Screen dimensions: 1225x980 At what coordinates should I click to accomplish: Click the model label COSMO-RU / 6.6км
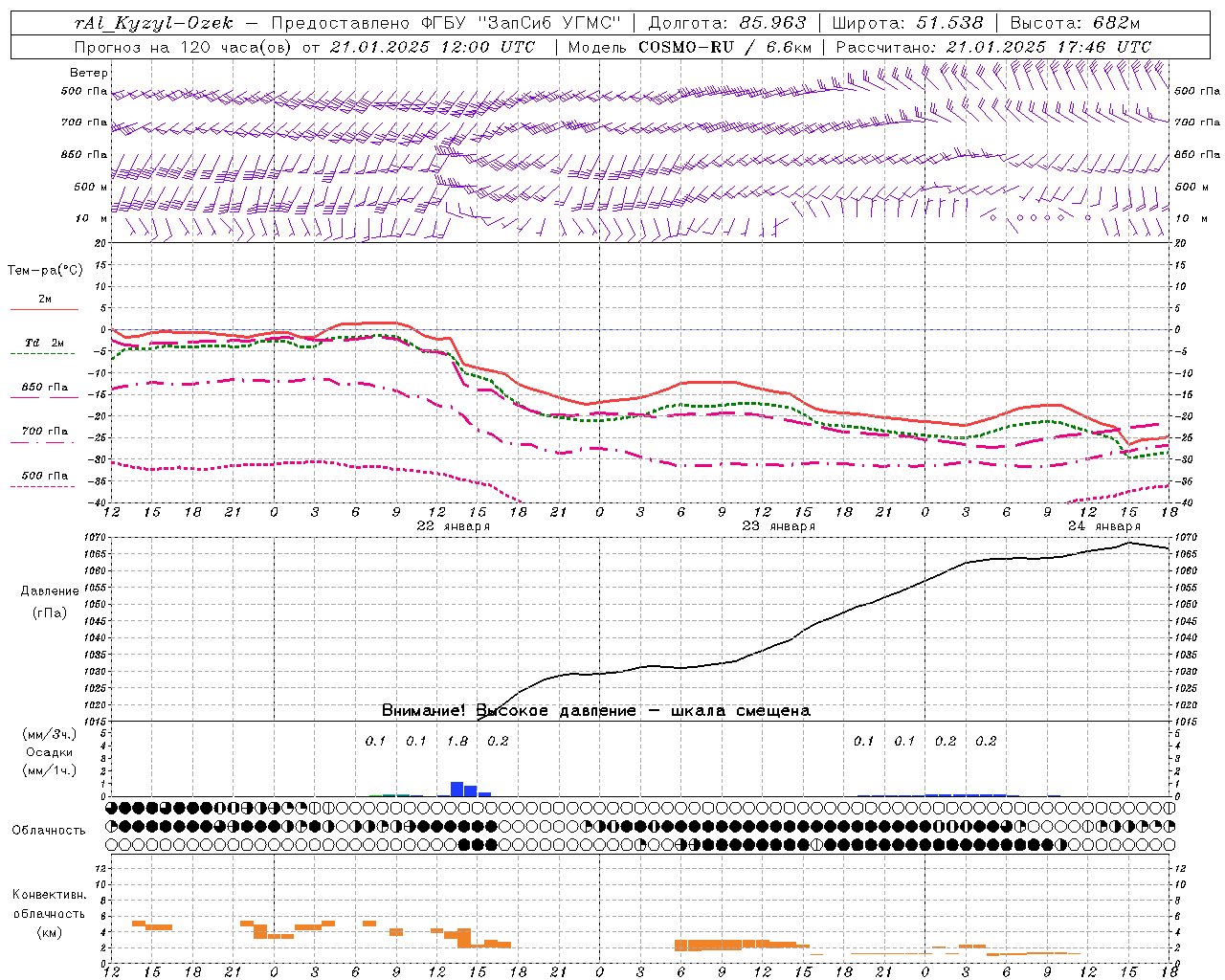(x=724, y=47)
